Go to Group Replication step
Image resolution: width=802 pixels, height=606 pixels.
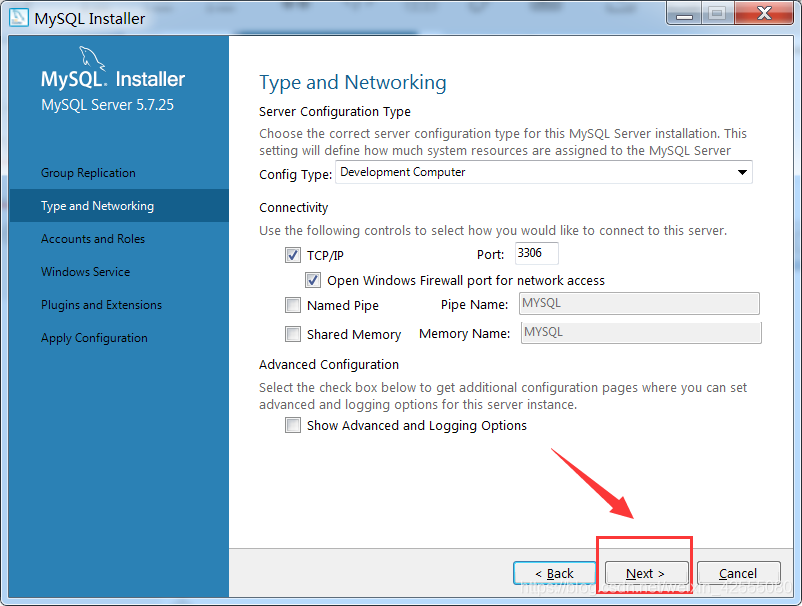(x=119, y=173)
